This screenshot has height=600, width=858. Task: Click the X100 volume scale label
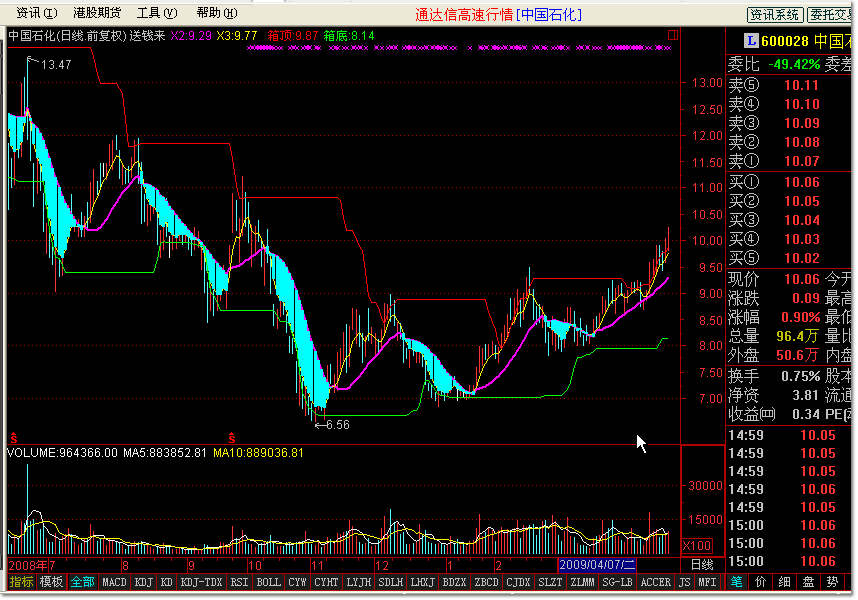[697, 545]
